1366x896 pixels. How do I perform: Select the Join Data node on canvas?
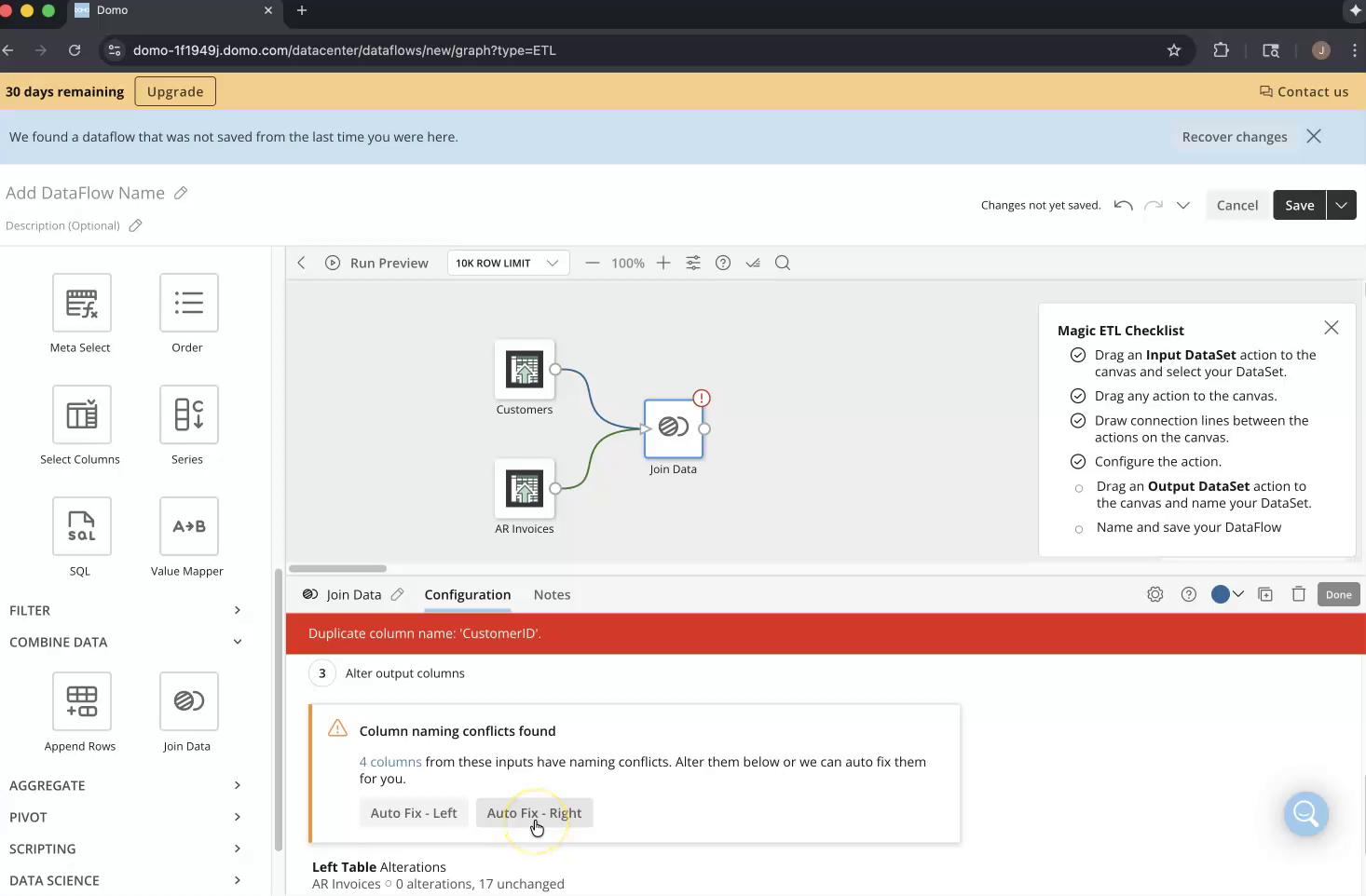[674, 428]
